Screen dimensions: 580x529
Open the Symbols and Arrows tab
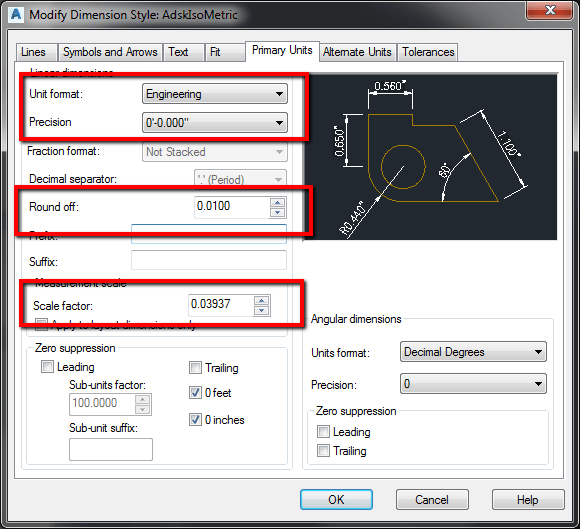pos(110,52)
